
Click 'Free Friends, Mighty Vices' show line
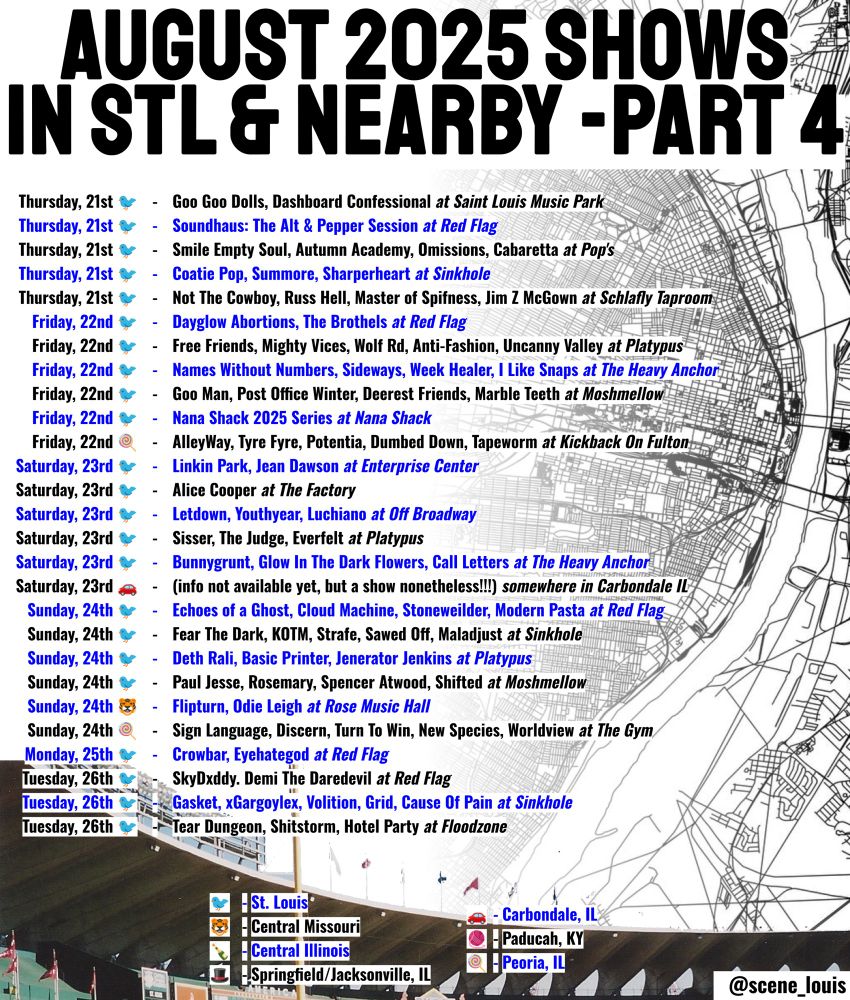[x=427, y=346]
